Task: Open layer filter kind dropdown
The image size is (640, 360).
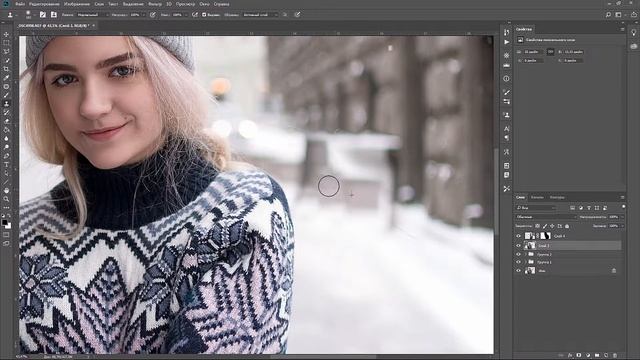Action: 536,208
